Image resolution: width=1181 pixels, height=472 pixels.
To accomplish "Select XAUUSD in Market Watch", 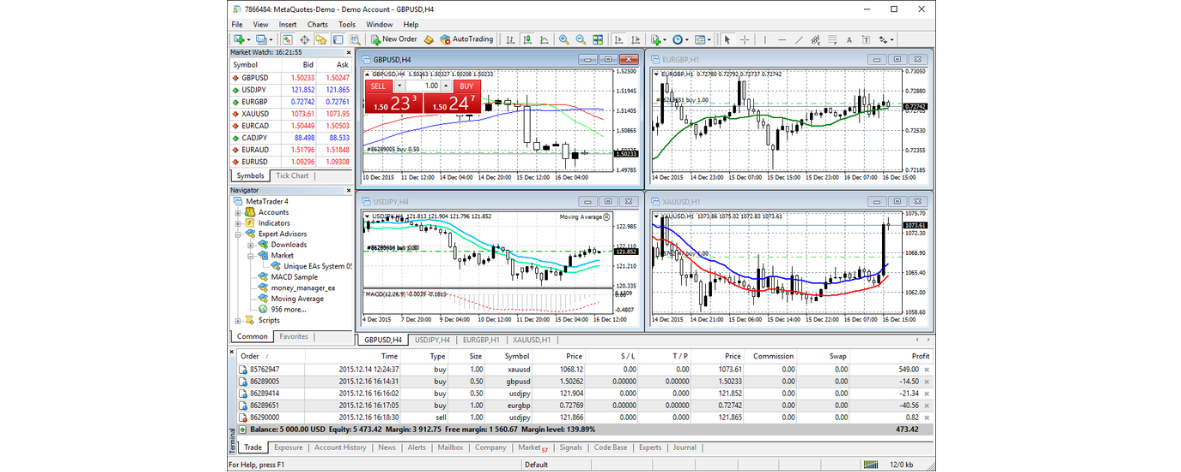I will pos(255,115).
